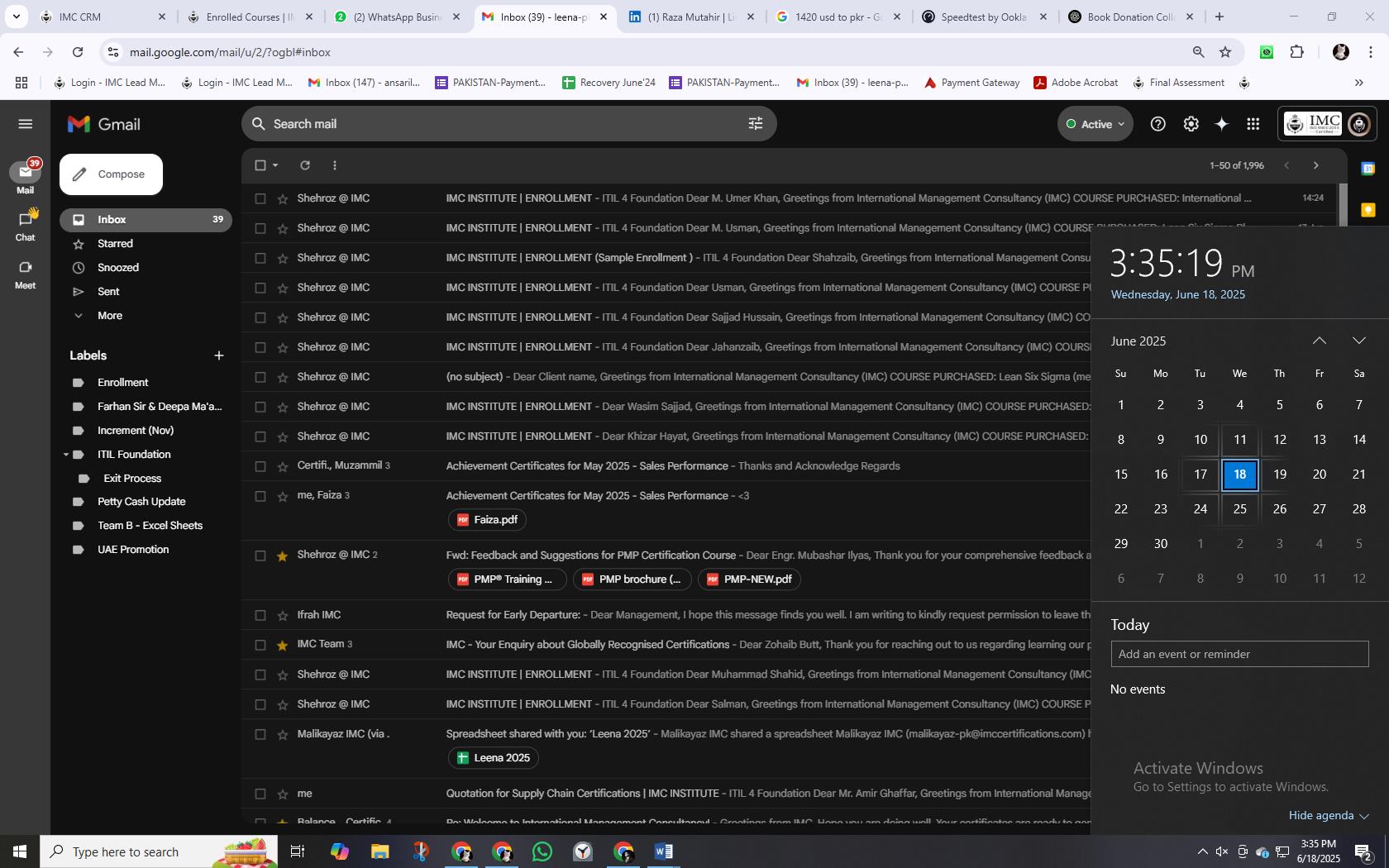Show hidden bookmarks overflow chevron
The height and width of the screenshot is (868, 1389).
pyautogui.click(x=1358, y=83)
